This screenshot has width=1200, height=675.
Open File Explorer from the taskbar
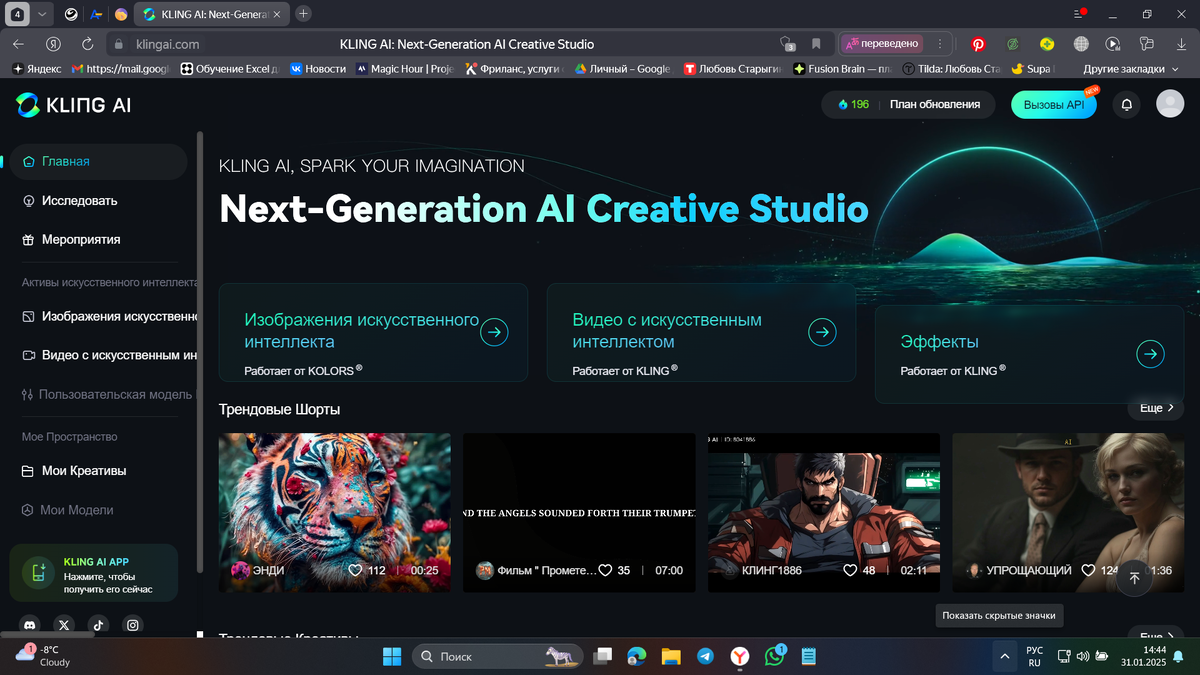(x=670, y=656)
